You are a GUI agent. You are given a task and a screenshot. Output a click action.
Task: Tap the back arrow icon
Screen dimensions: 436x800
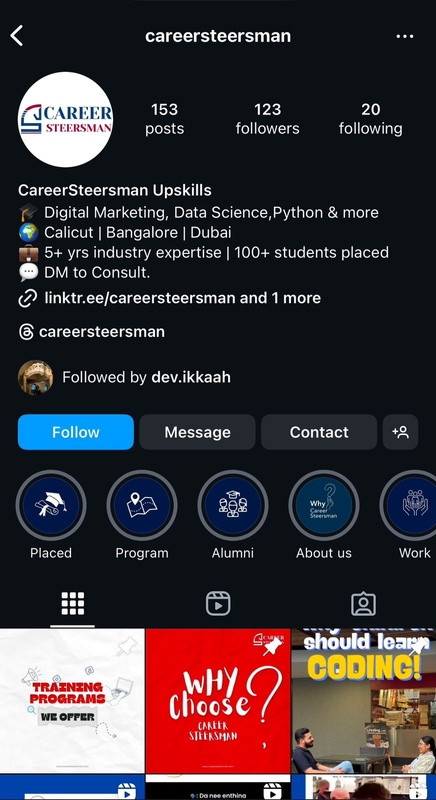(x=17, y=36)
